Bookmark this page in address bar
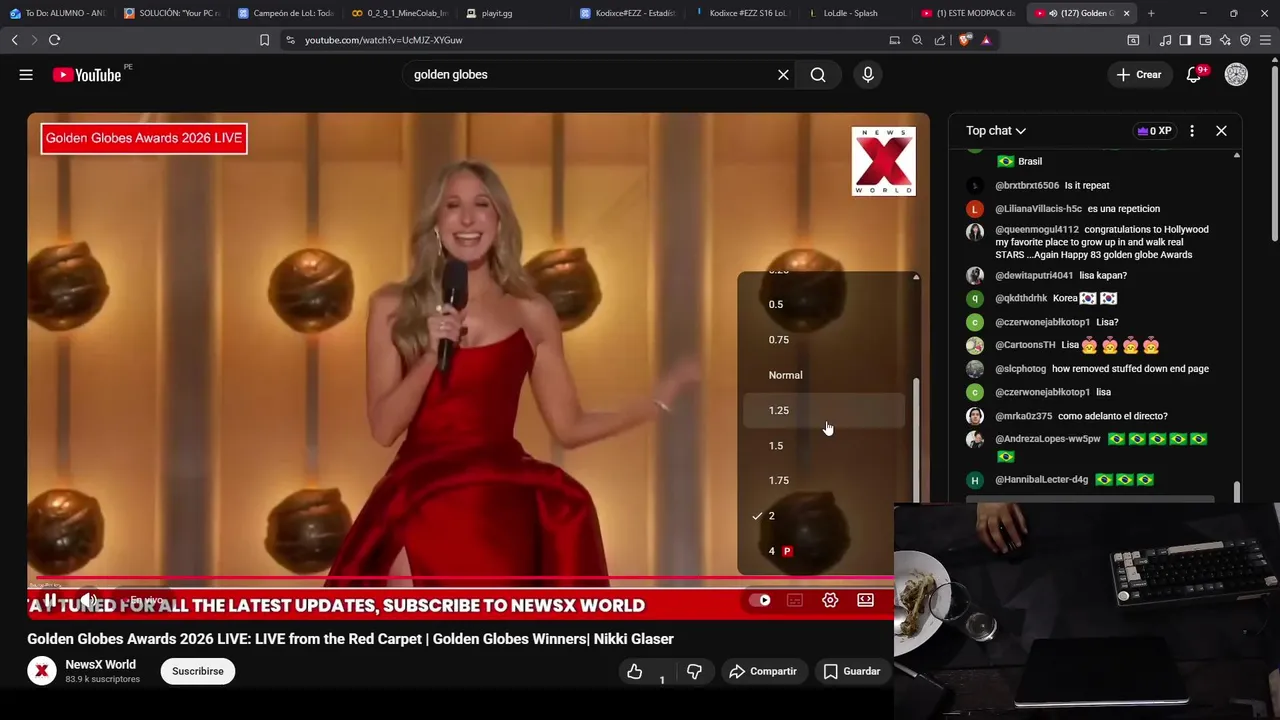The width and height of the screenshot is (1280, 720). coord(264,40)
